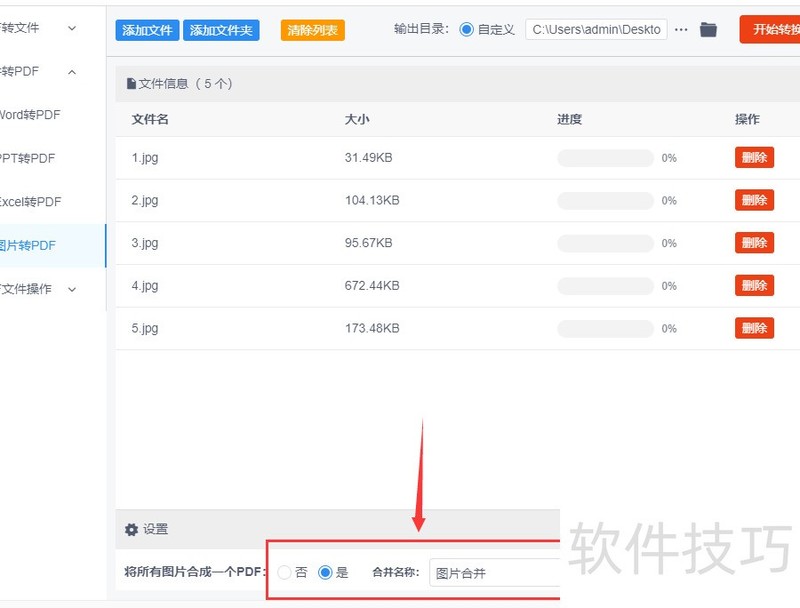This screenshot has width=800, height=608.
Task: Delete 1.jpg from the list
Action: [x=754, y=158]
